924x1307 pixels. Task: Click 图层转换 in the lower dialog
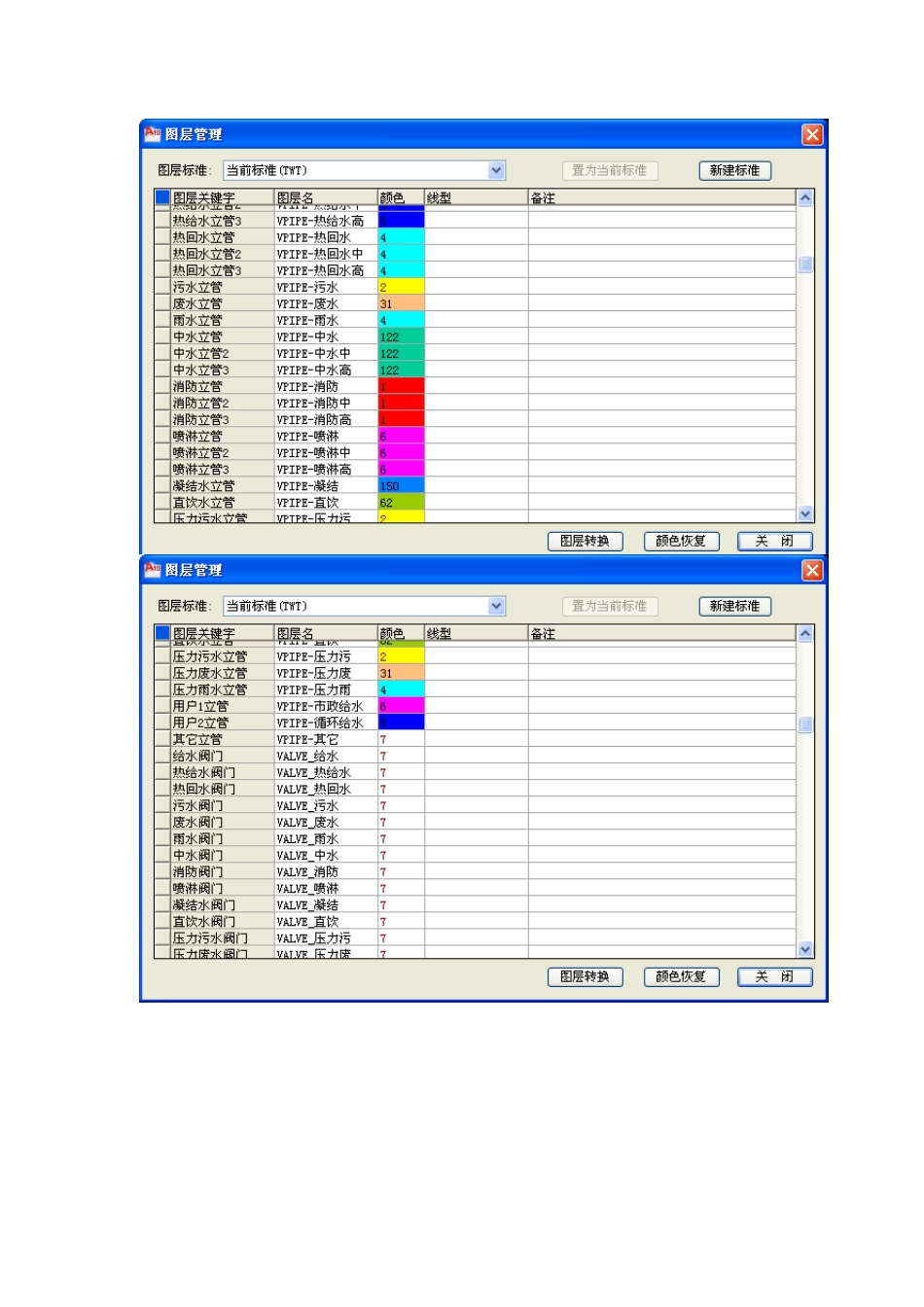pos(585,976)
